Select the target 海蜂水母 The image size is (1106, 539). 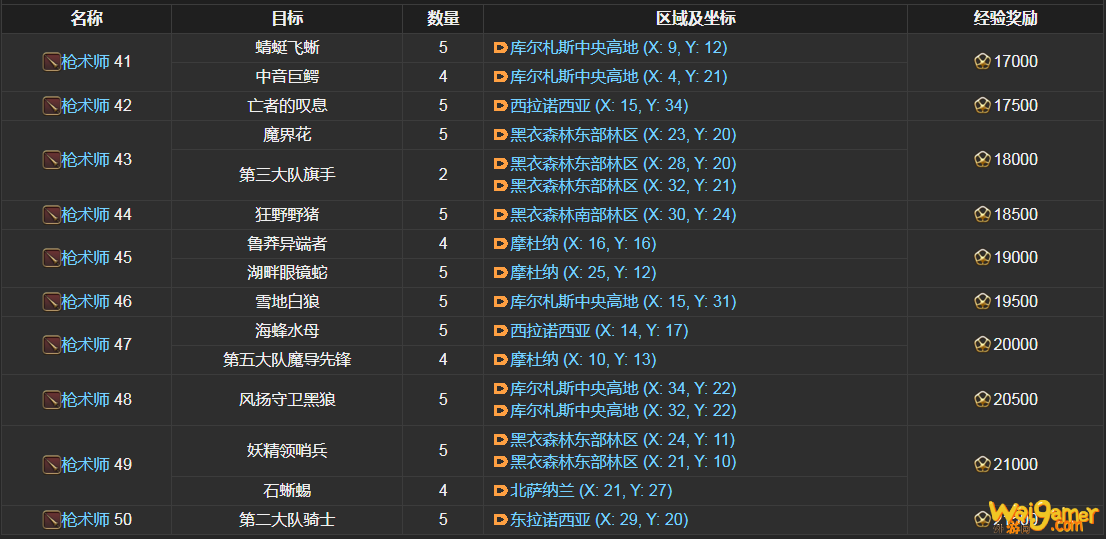(287, 331)
